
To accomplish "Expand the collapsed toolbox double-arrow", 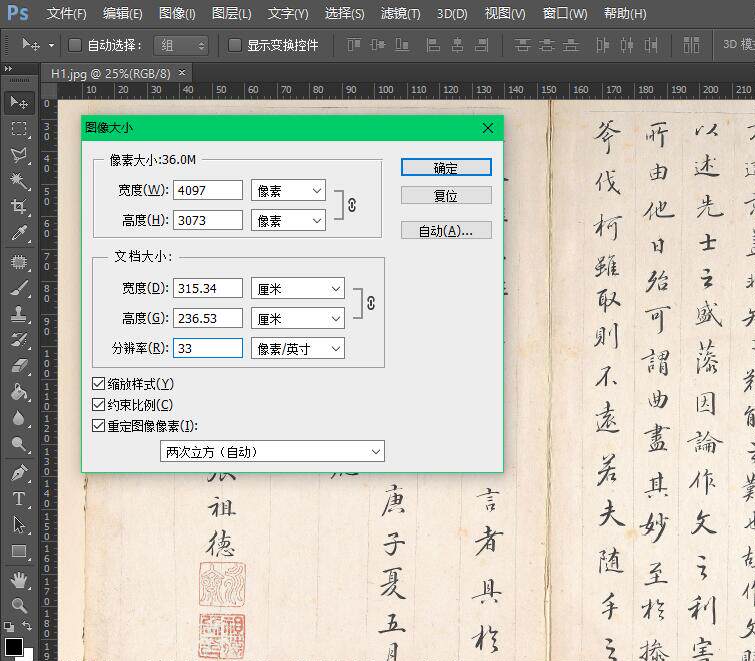I will (8, 69).
